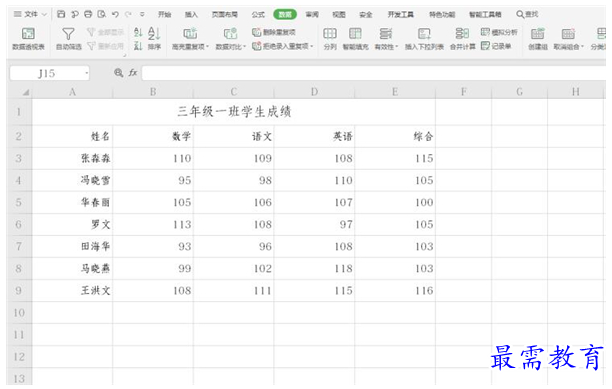The height and width of the screenshot is (389, 612).
Task: Select 王洪文's 综合 score 116
Action: [x=395, y=290]
